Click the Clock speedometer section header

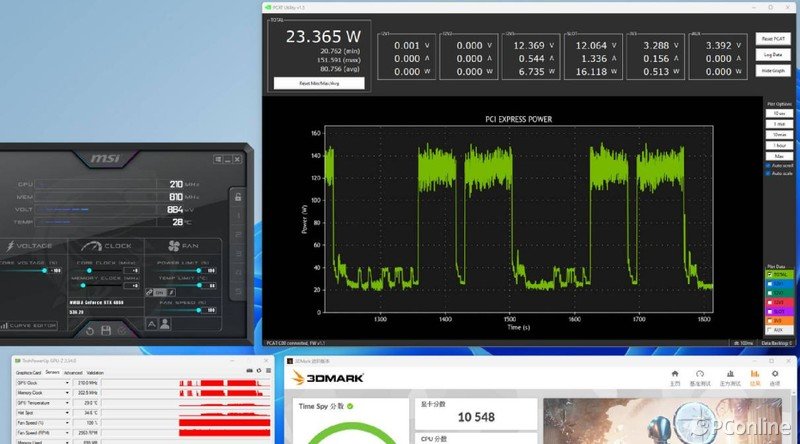[106, 246]
